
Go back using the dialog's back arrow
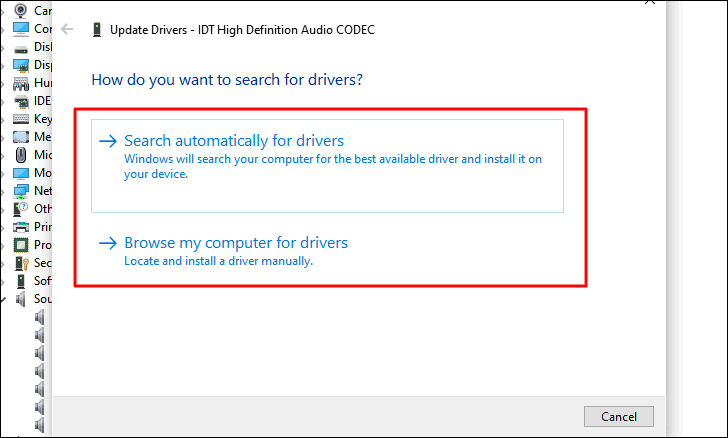(x=67, y=29)
